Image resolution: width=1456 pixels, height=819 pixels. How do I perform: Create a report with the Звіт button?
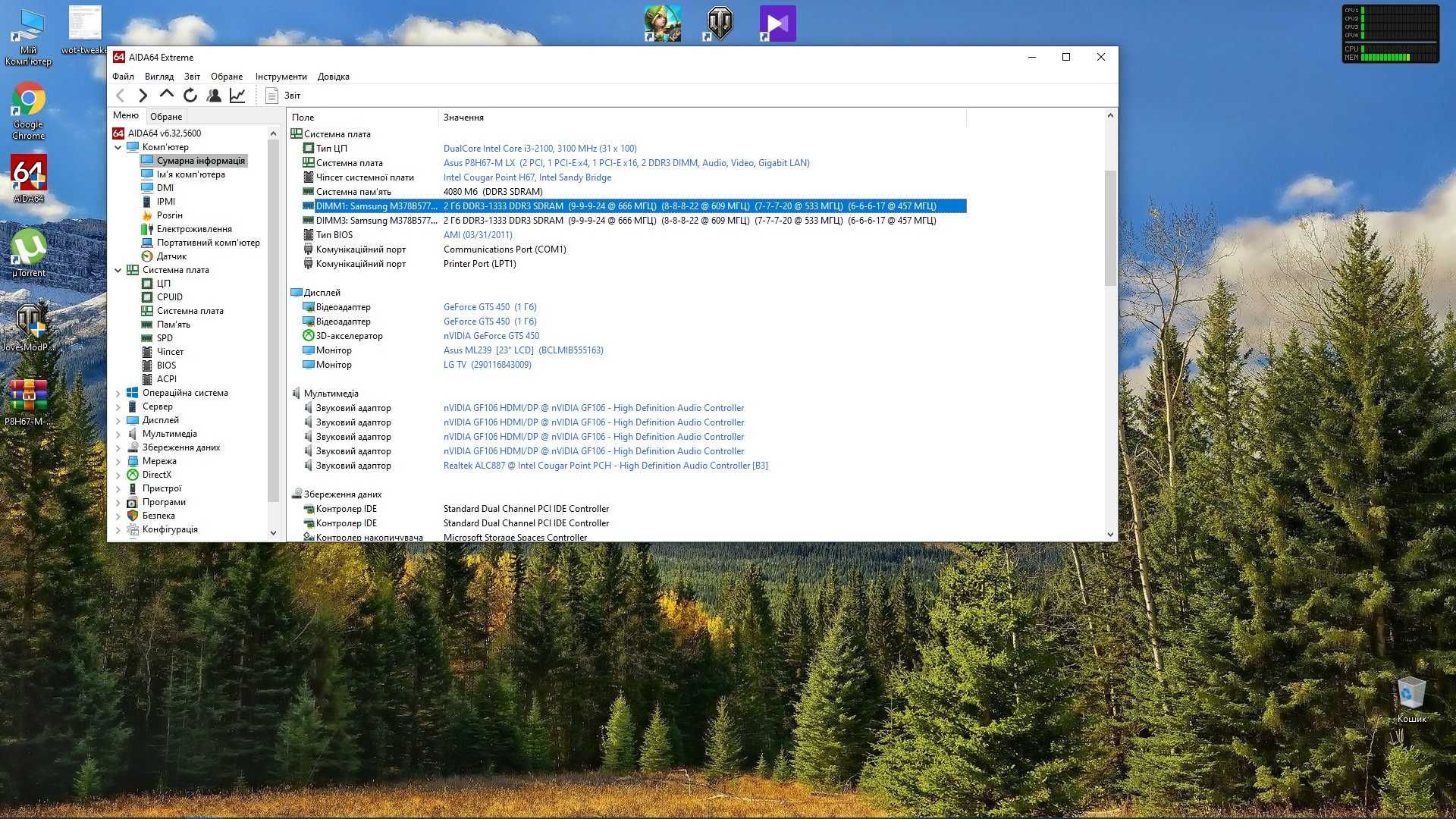click(283, 96)
